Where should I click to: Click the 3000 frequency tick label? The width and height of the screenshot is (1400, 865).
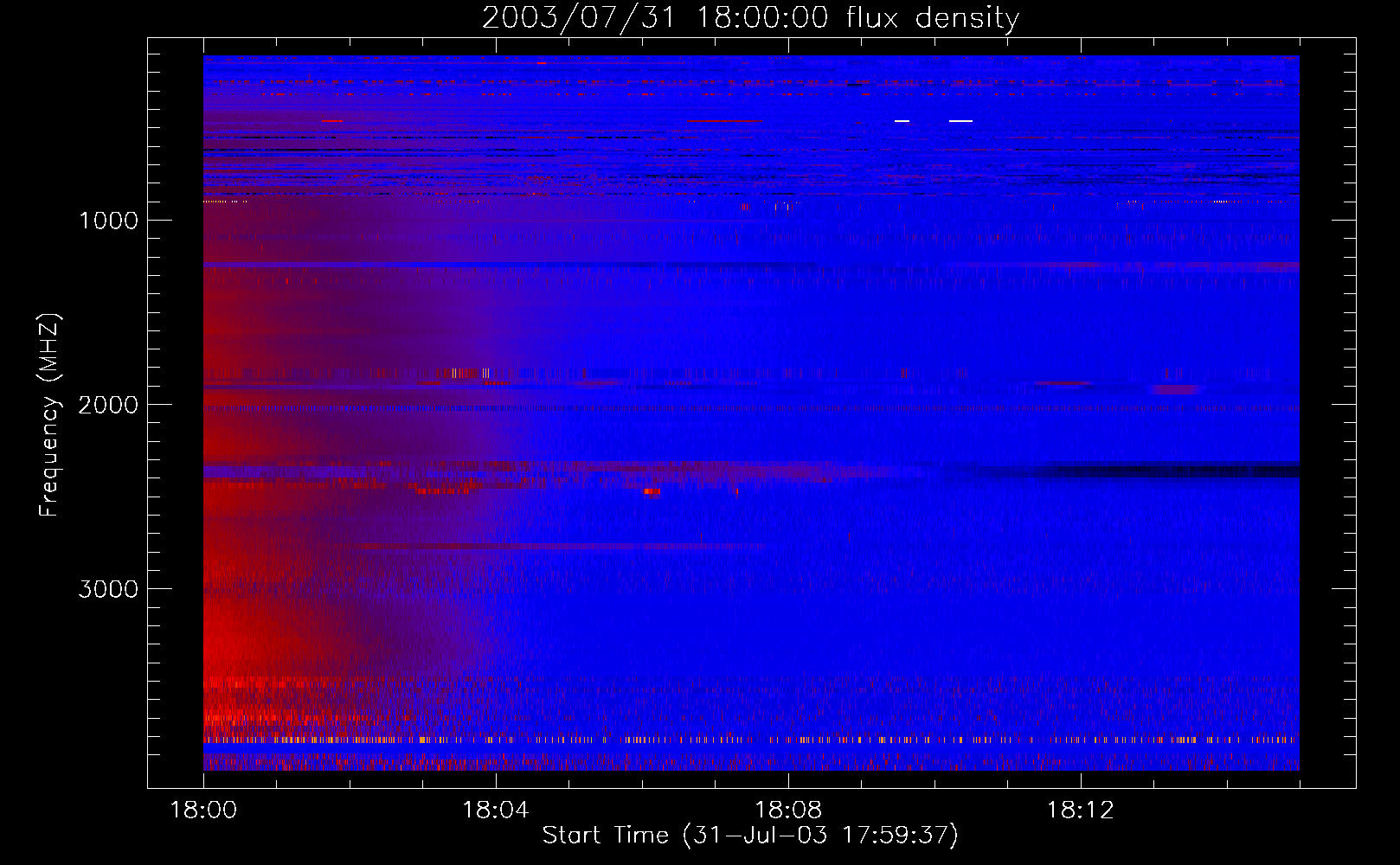tap(108, 589)
